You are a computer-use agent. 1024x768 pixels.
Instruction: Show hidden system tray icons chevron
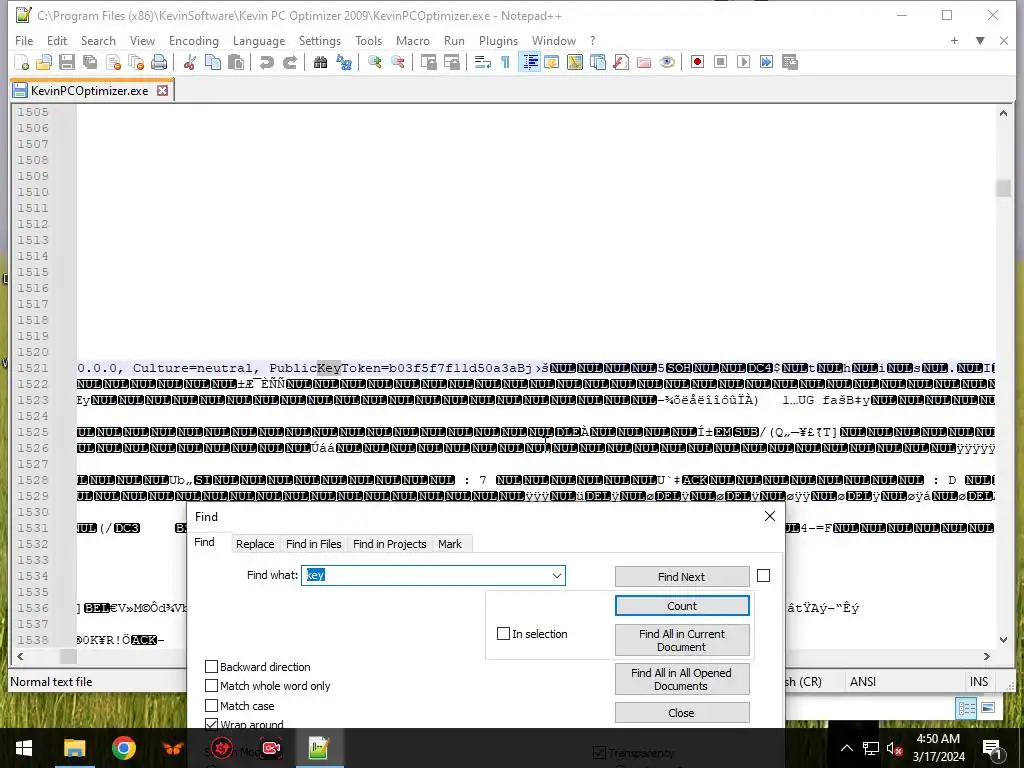point(846,748)
